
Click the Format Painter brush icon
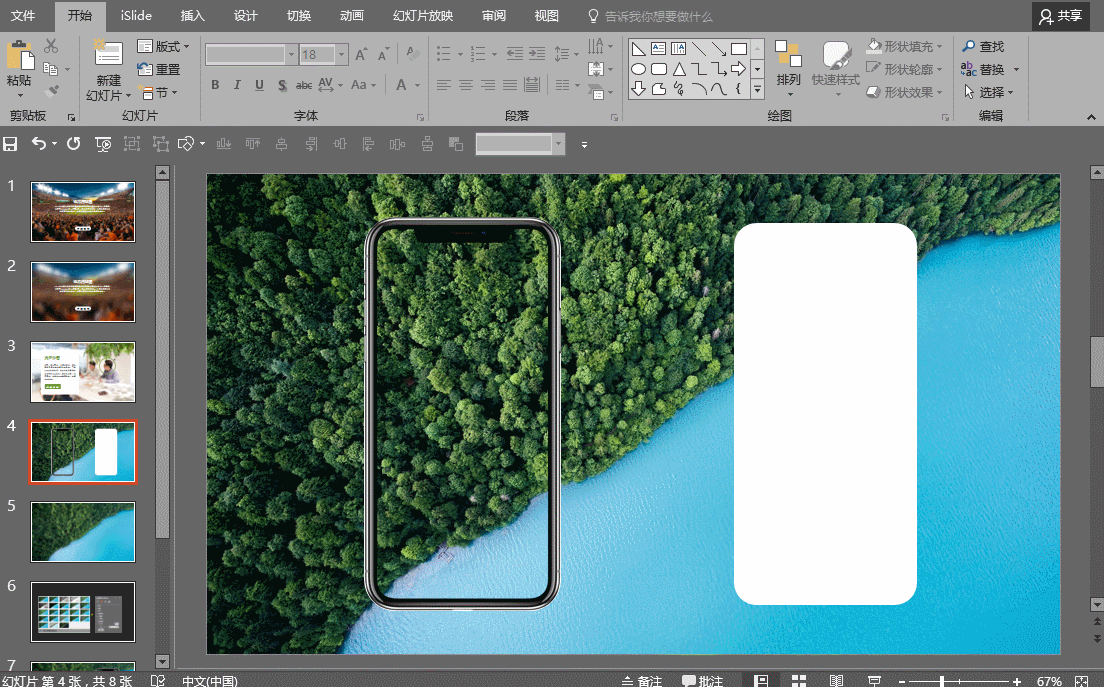click(51, 92)
